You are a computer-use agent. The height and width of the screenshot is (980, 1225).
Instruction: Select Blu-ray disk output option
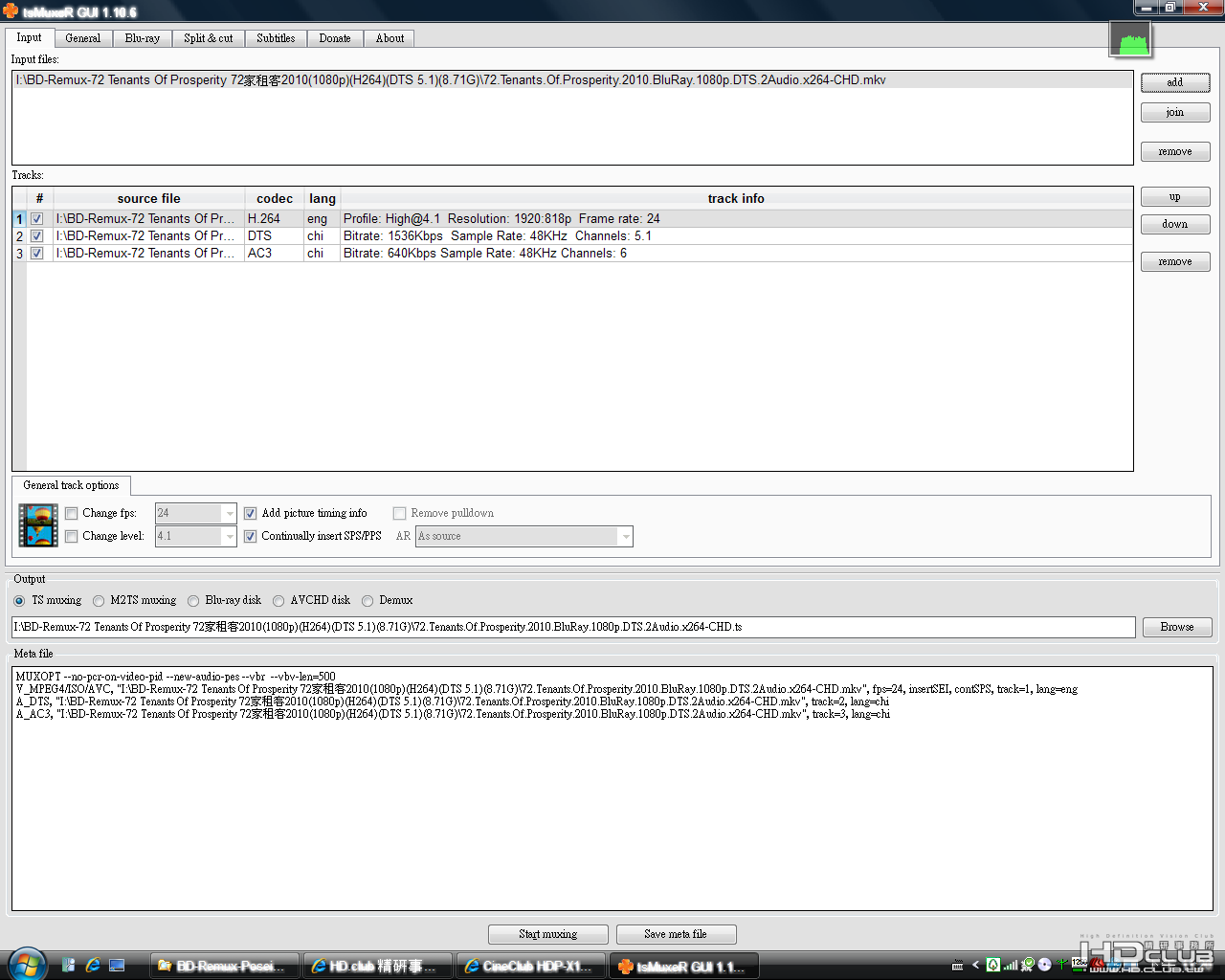click(x=193, y=601)
